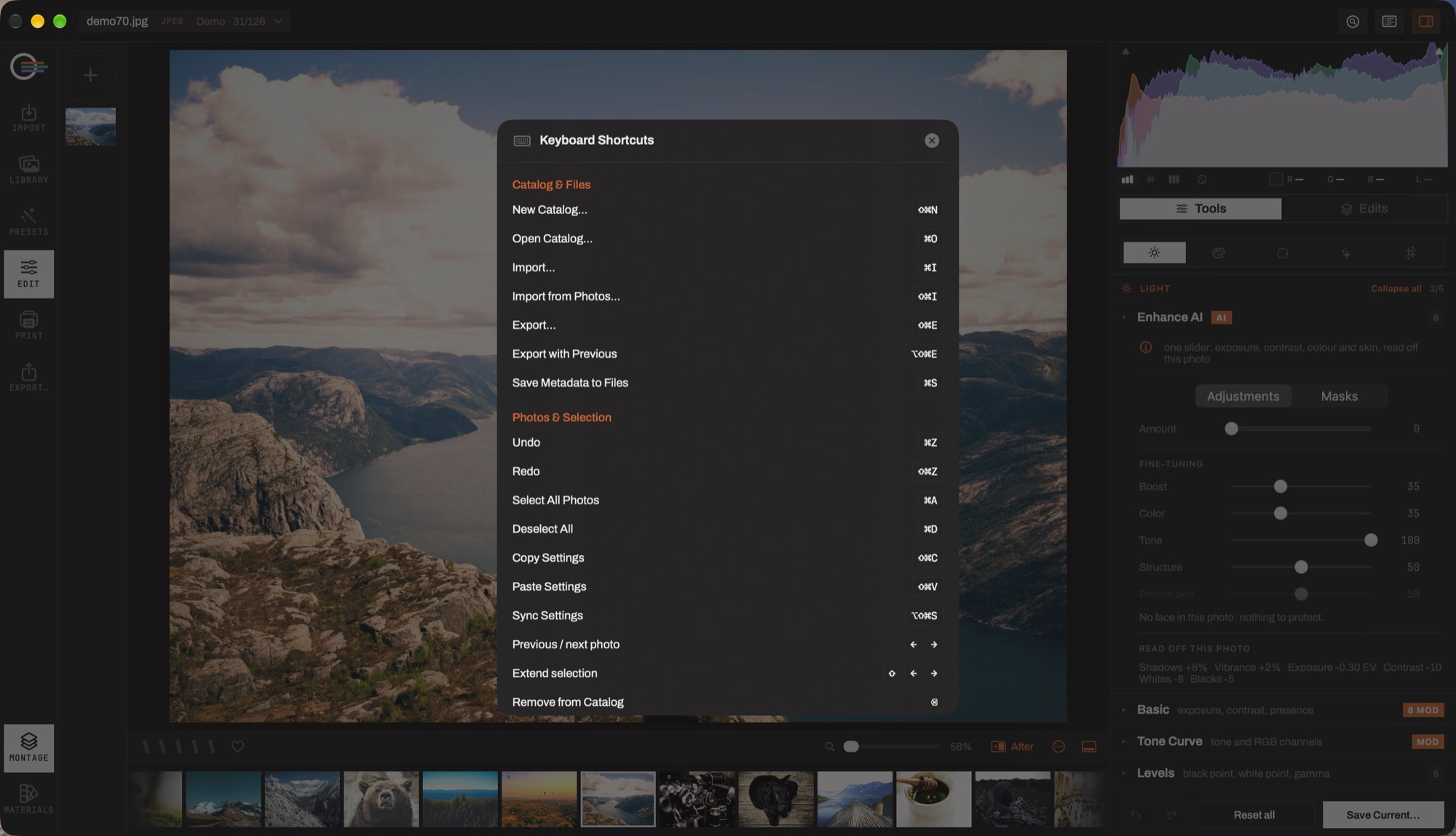Switch to the Masks tab
This screenshot has width=1456, height=836.
click(1339, 396)
